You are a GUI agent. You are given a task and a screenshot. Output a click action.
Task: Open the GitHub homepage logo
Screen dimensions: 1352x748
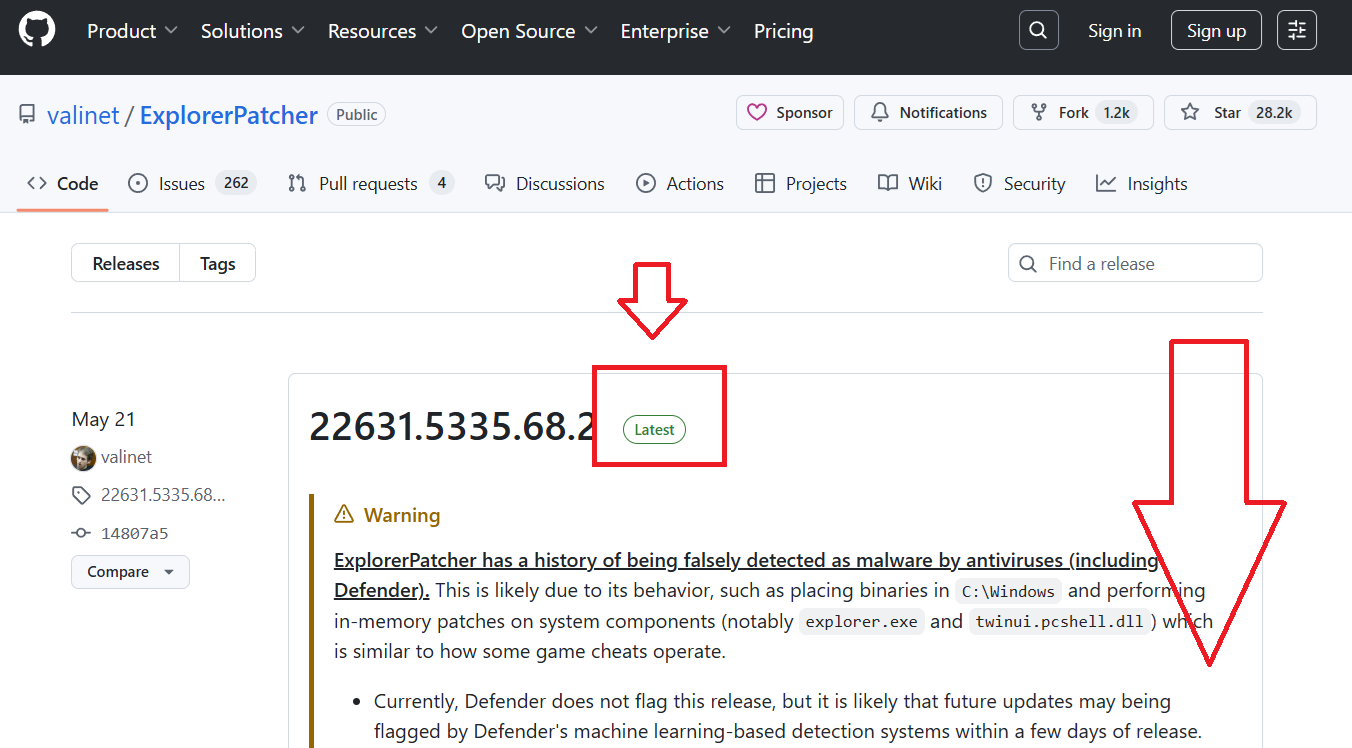(37, 30)
